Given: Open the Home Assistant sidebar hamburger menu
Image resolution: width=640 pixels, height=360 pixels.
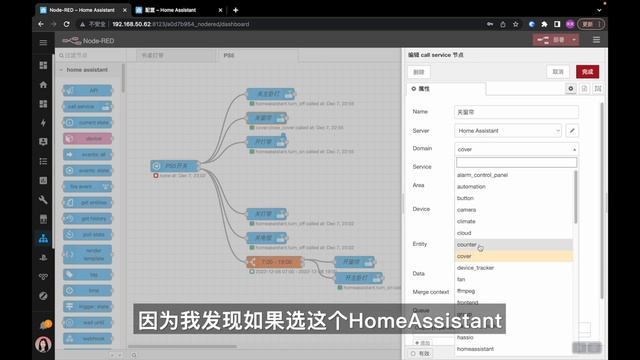Looking at the screenshot, I should click(x=43, y=42).
